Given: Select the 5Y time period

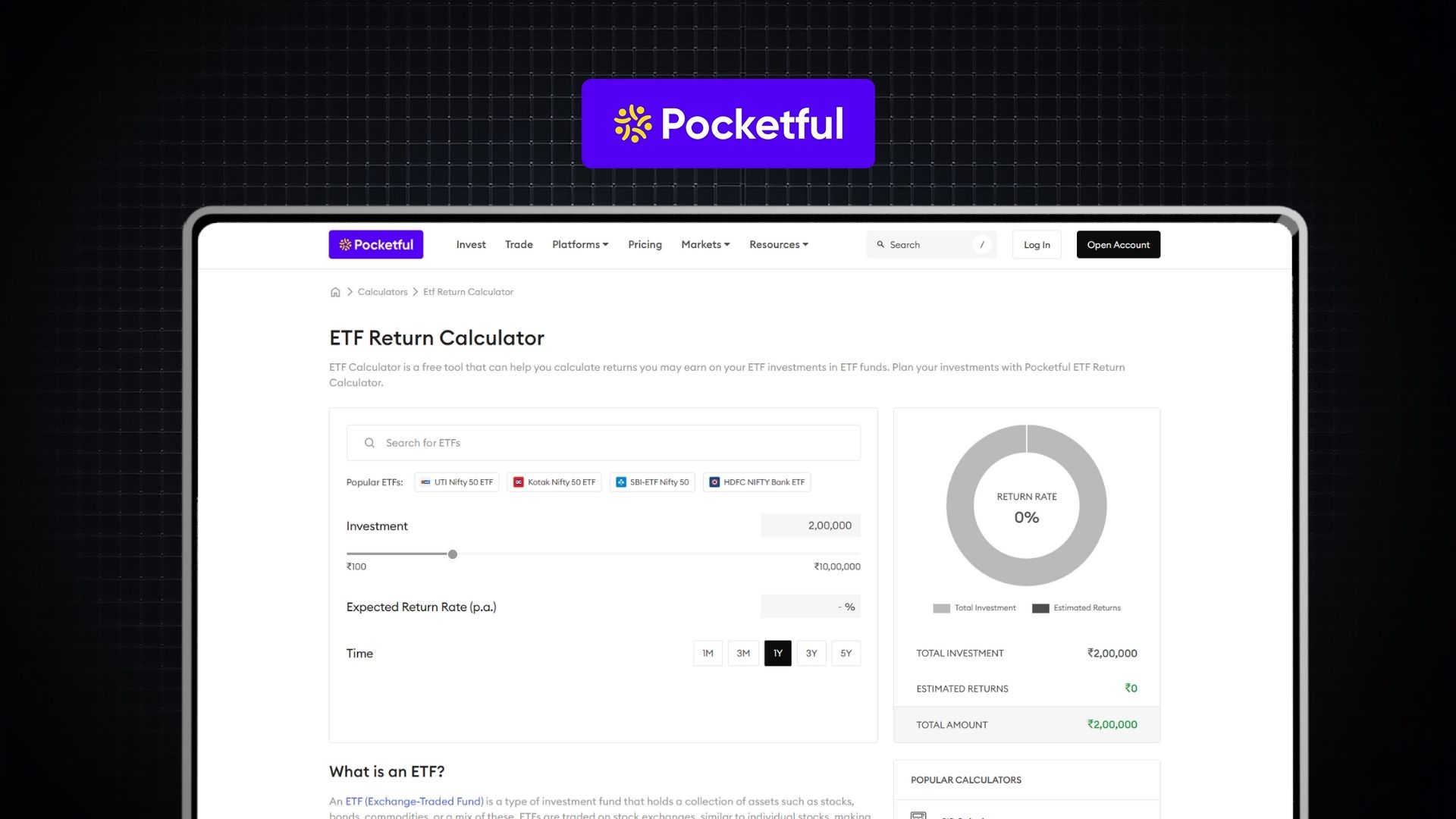Looking at the screenshot, I should [846, 654].
